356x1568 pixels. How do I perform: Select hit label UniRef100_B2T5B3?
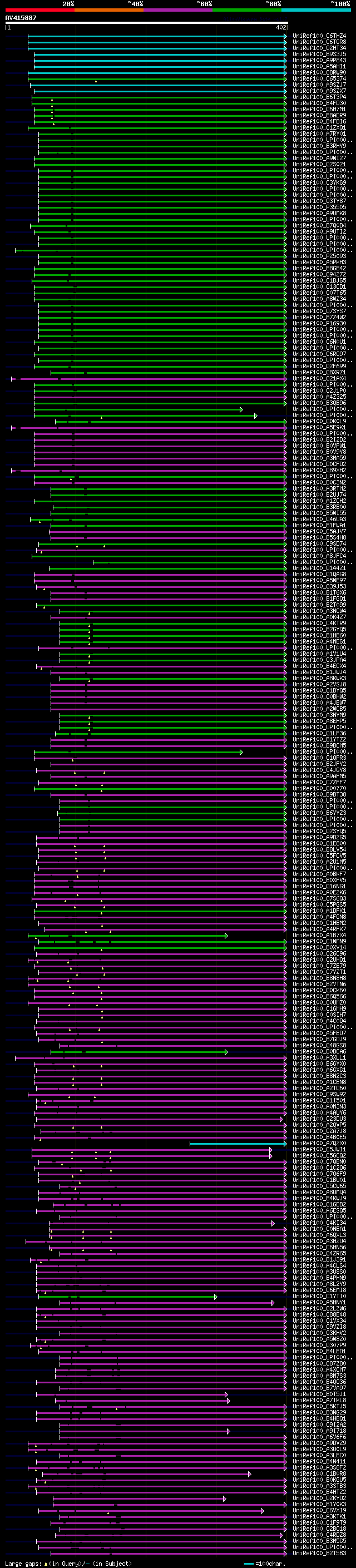pos(319,1554)
